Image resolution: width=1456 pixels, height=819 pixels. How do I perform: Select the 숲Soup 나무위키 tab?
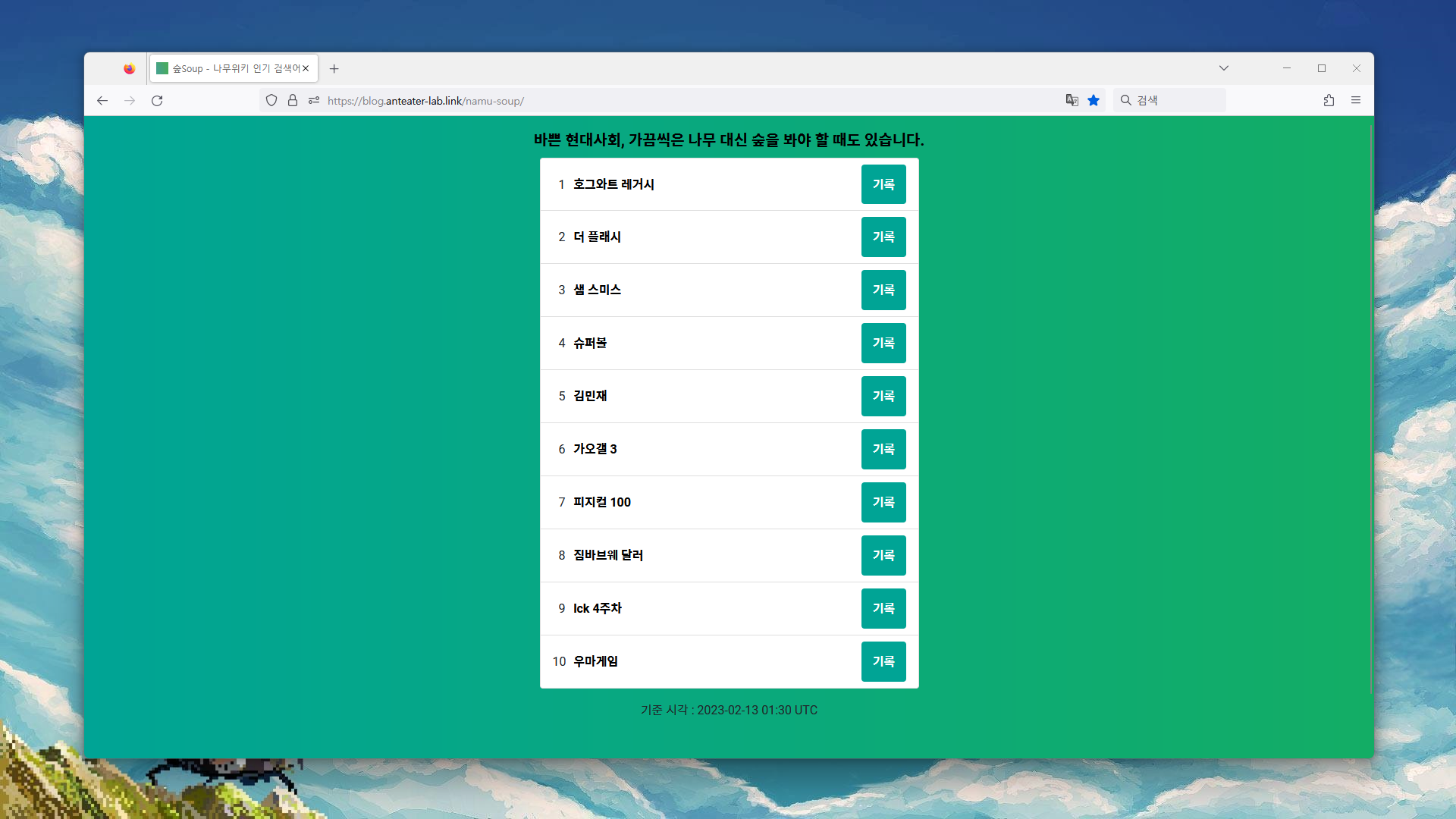click(227, 68)
